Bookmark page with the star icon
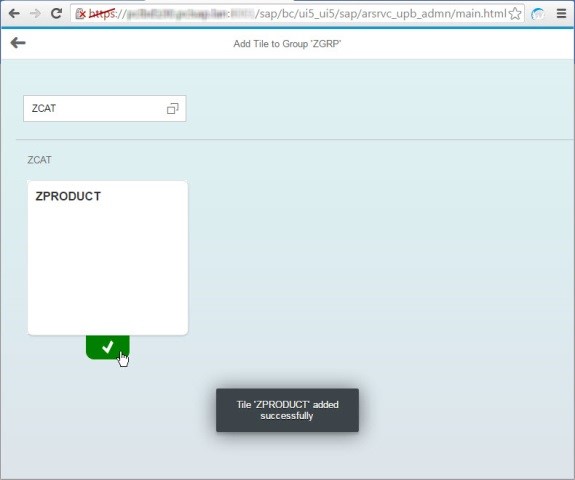This screenshot has height=480, width=575. pyautogui.click(x=515, y=14)
